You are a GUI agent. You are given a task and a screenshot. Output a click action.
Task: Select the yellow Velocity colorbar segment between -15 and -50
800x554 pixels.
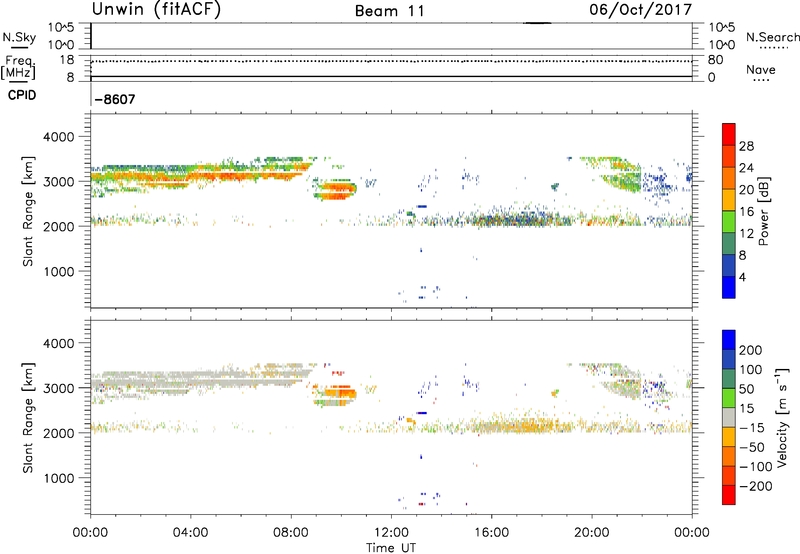pos(729,437)
